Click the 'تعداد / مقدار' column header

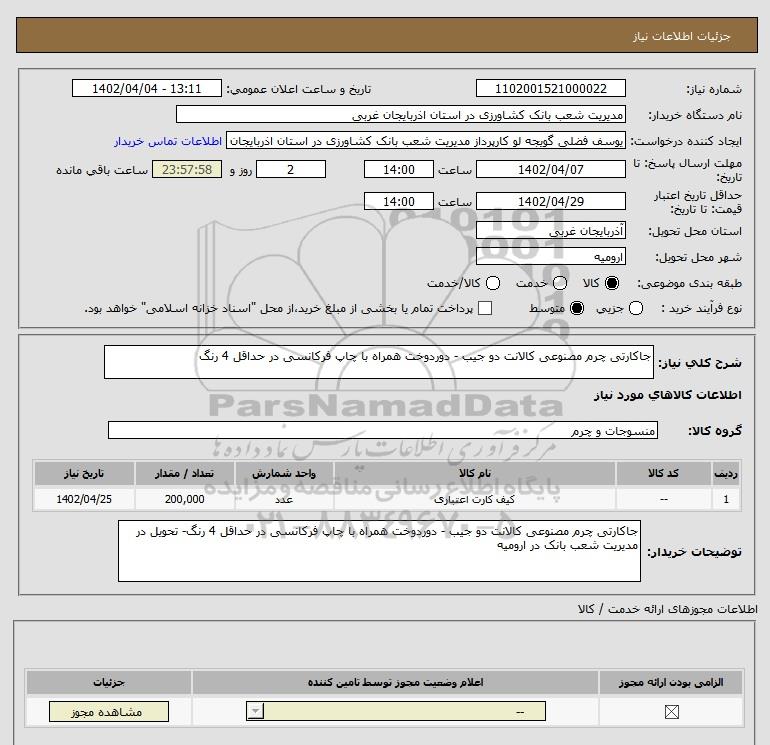point(185,473)
